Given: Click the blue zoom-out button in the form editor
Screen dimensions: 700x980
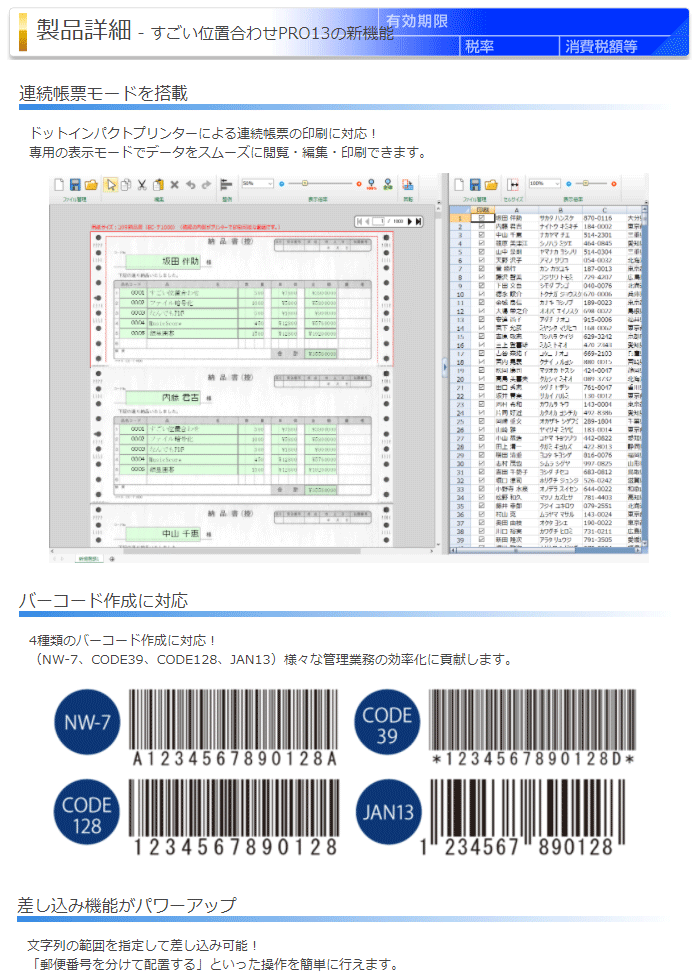Looking at the screenshot, I should click(282, 184).
